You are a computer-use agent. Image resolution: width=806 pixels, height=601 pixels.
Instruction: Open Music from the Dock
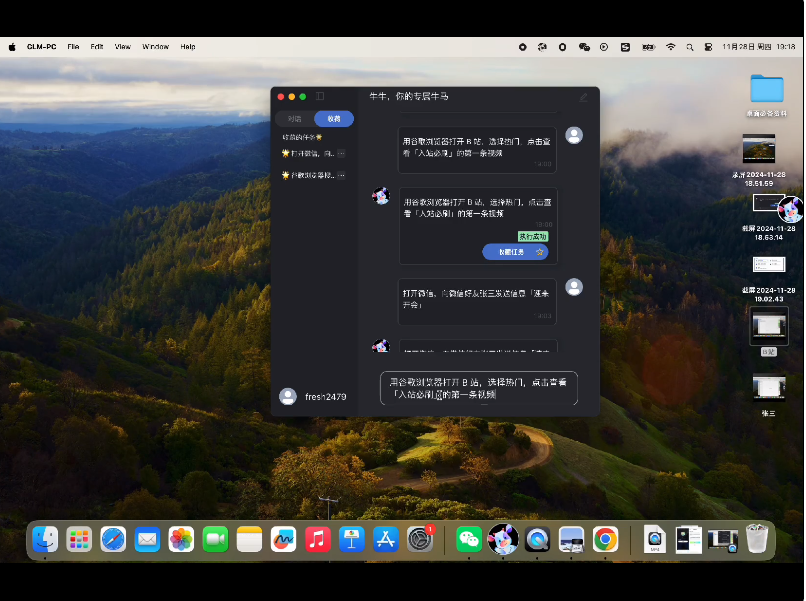(x=318, y=539)
